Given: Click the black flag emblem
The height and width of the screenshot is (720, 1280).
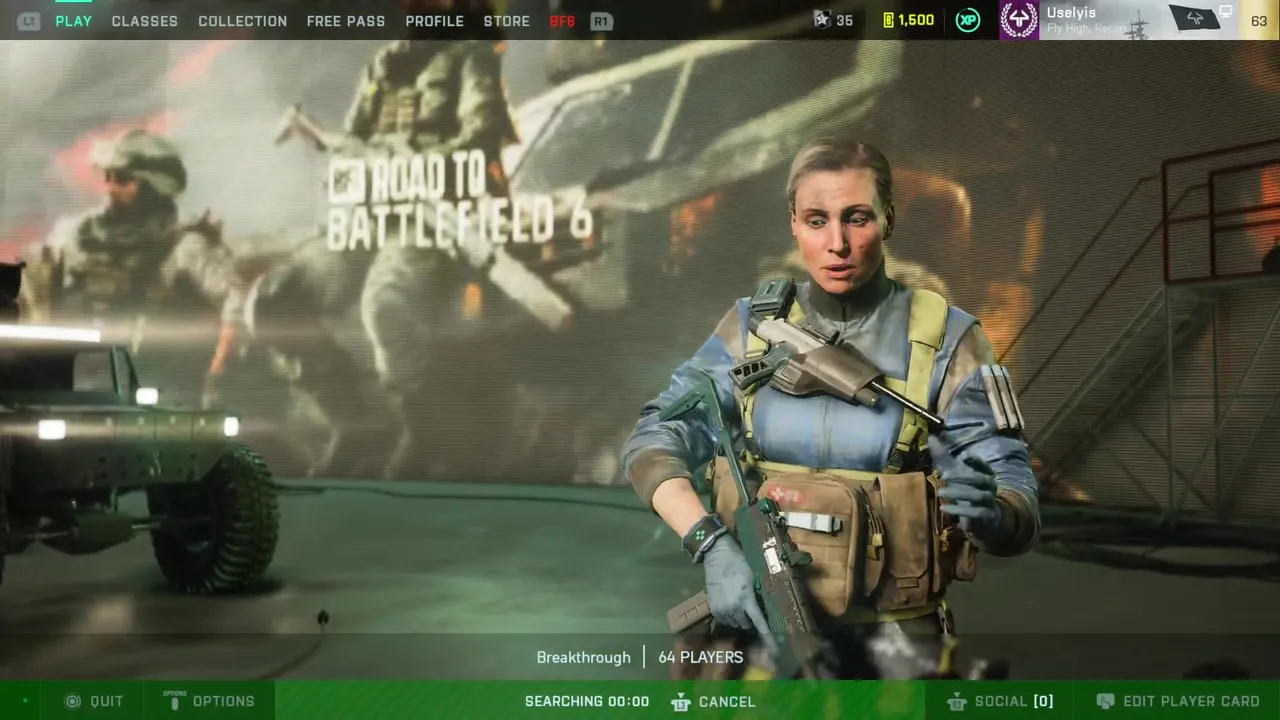Looking at the screenshot, I should click(x=1194, y=19).
